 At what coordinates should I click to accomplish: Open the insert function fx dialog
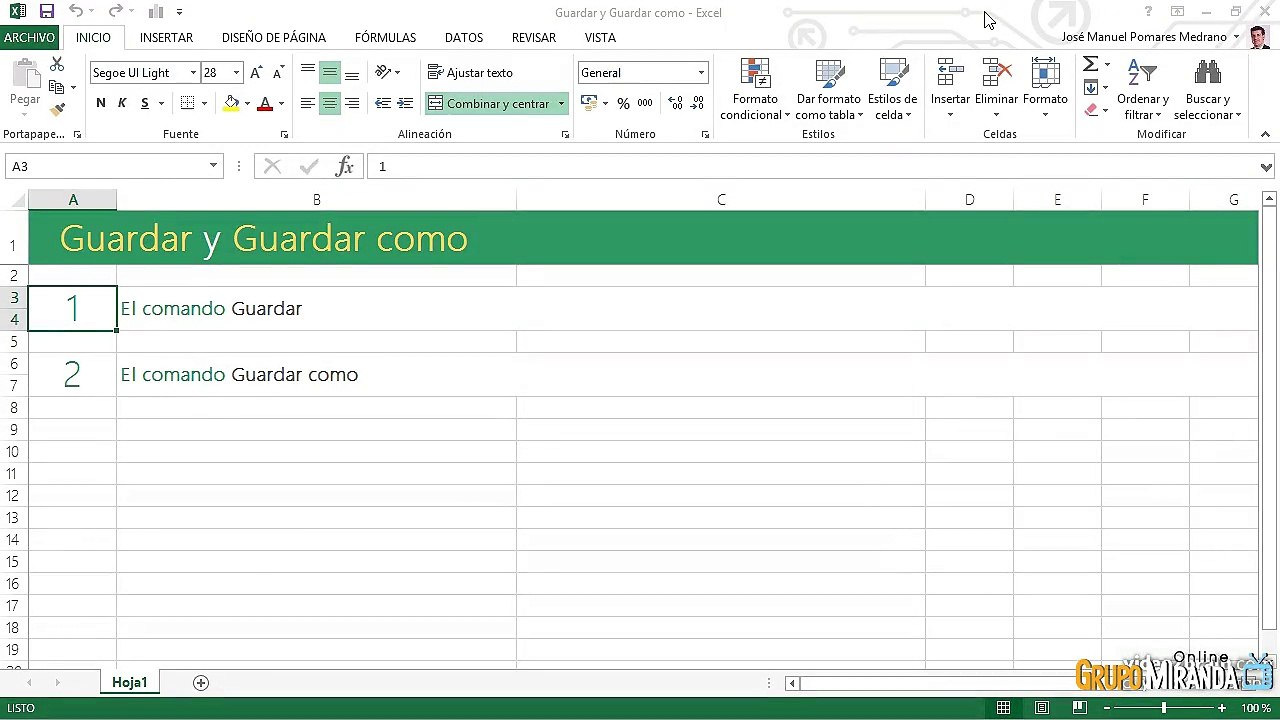coord(344,166)
